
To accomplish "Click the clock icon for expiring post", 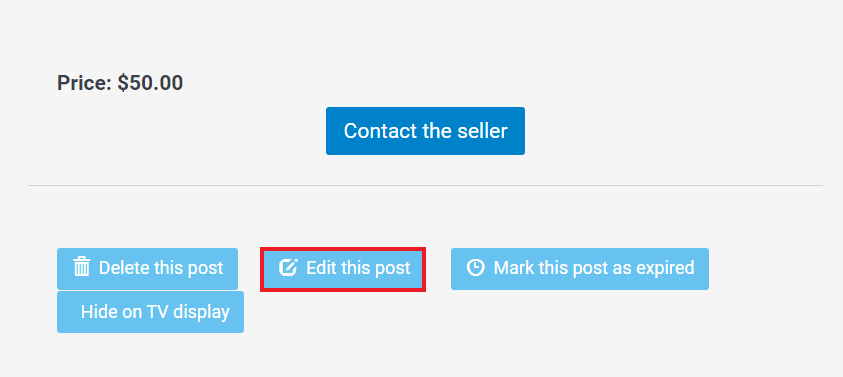I will (475, 267).
